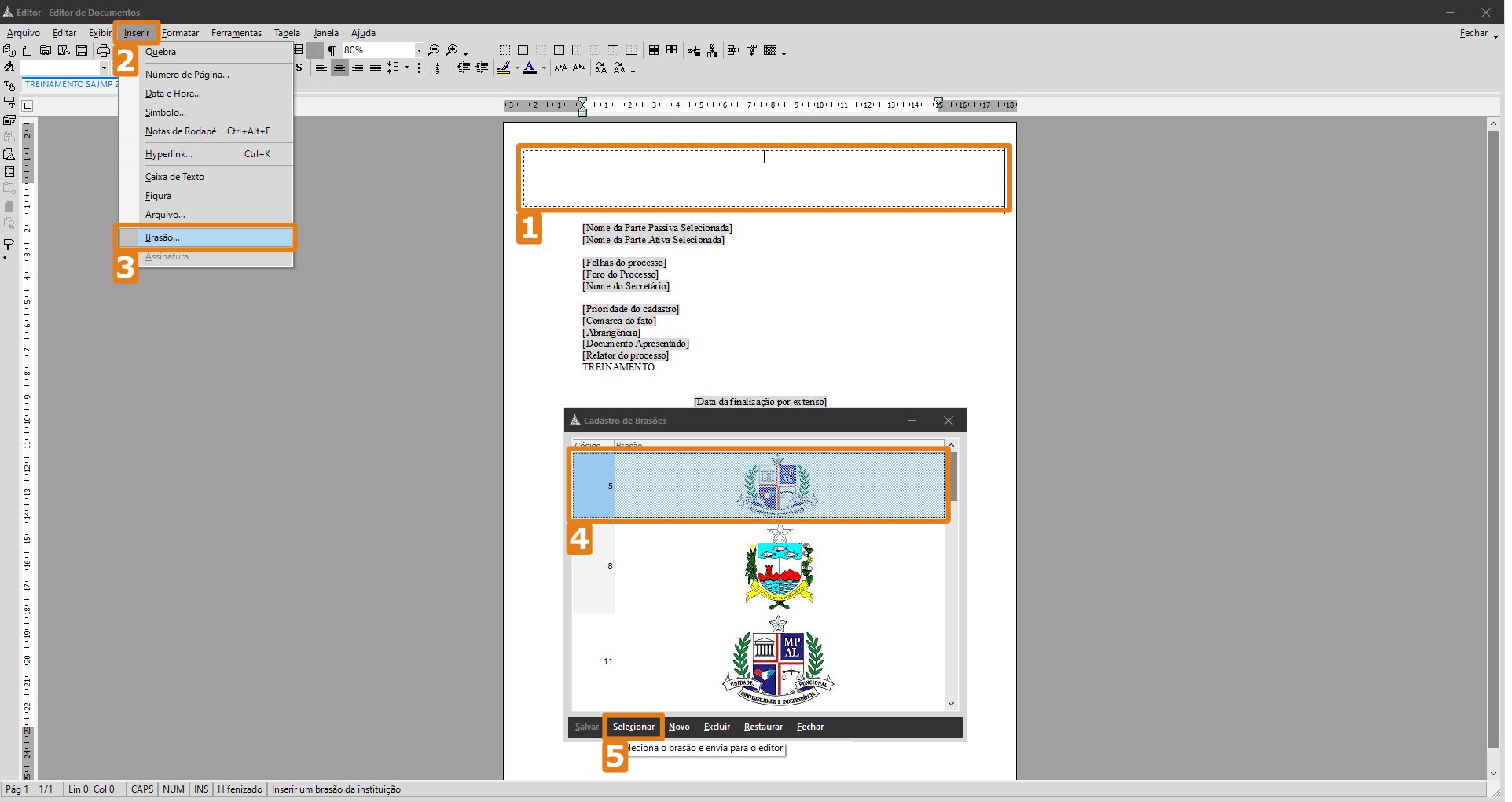Toggle center alignment icon
This screenshot has height=802, width=1512.
pyautogui.click(x=339, y=68)
